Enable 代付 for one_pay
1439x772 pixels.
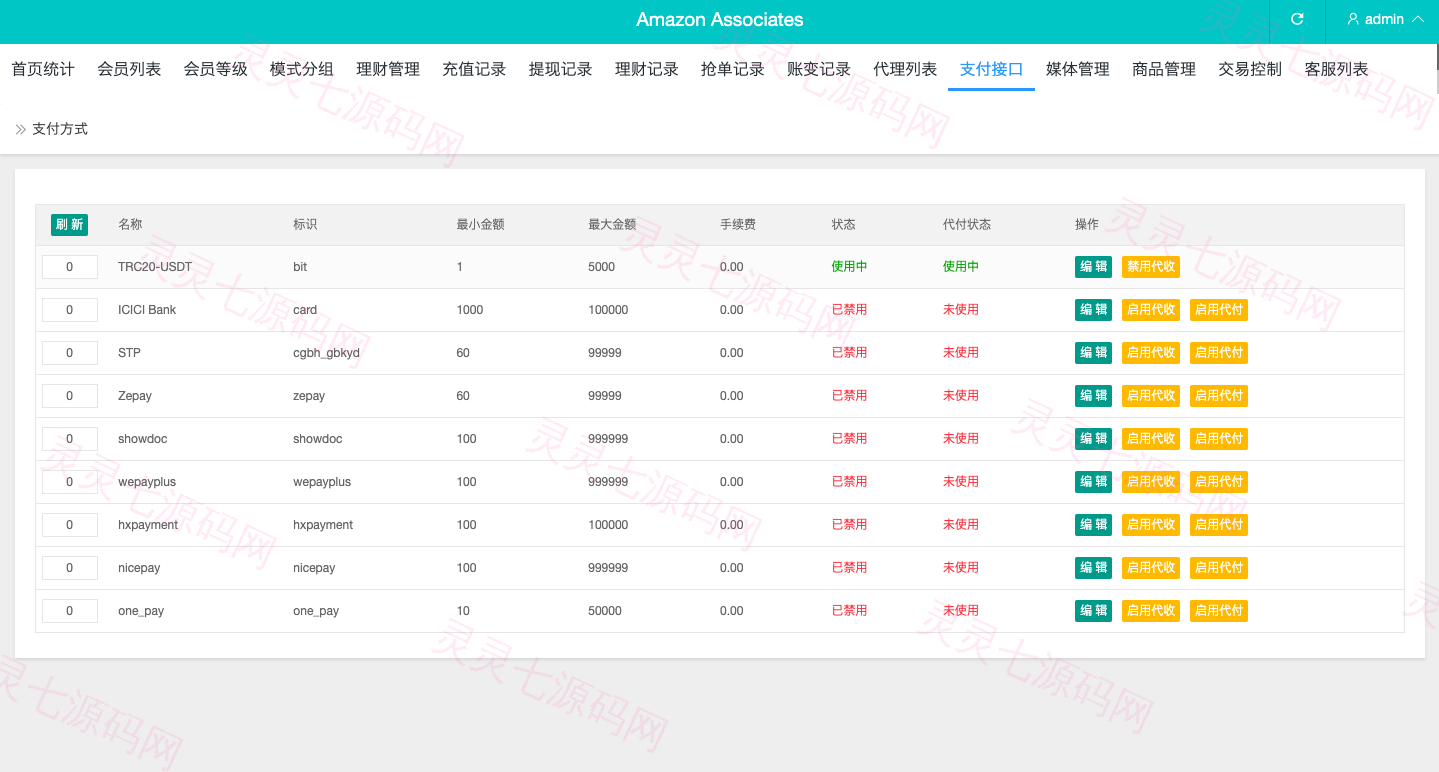1219,611
